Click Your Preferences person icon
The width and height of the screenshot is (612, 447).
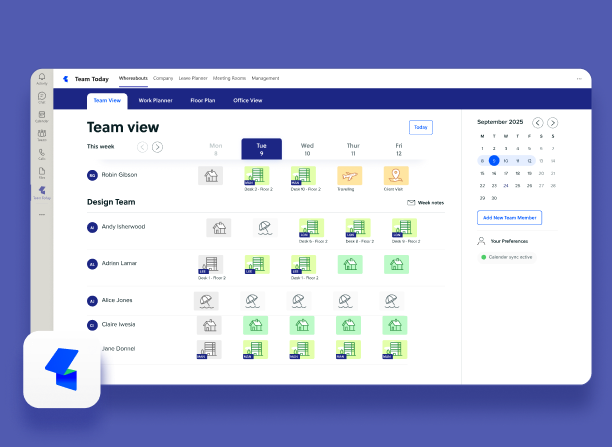coord(481,241)
